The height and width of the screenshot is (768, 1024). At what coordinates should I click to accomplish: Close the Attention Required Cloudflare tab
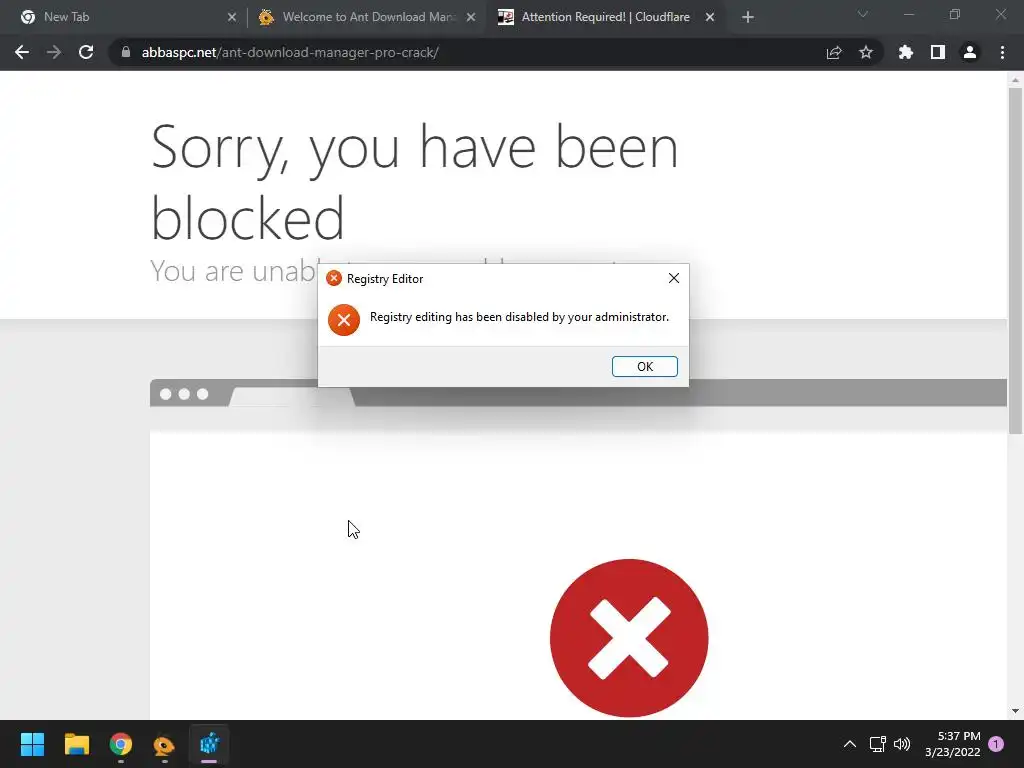click(710, 17)
